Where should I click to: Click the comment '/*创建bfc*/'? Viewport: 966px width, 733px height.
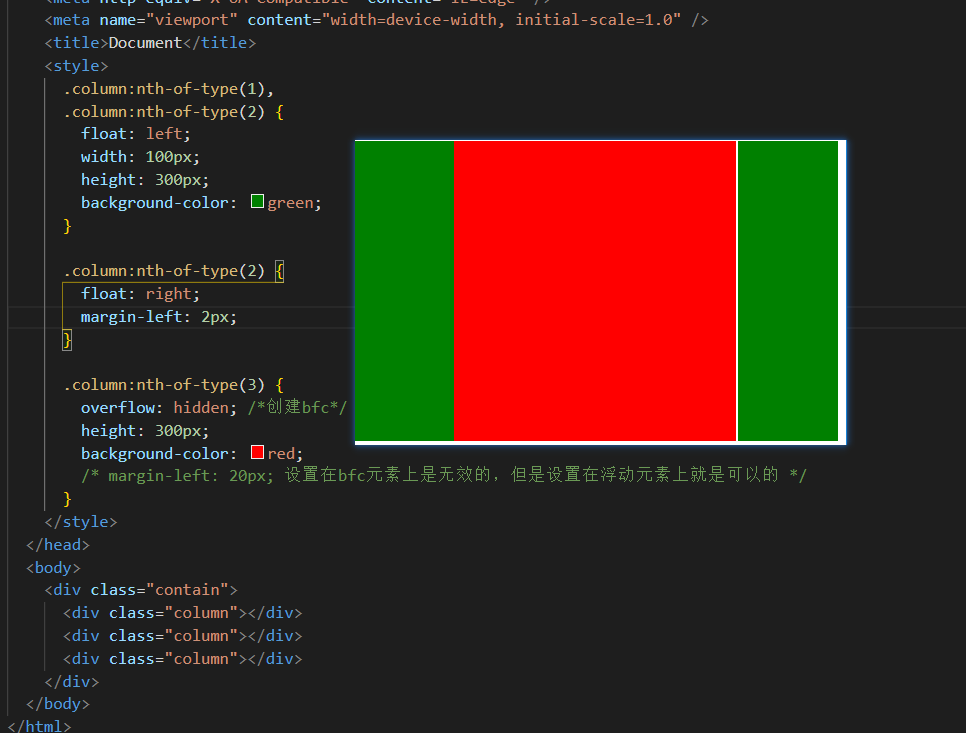(x=298, y=407)
